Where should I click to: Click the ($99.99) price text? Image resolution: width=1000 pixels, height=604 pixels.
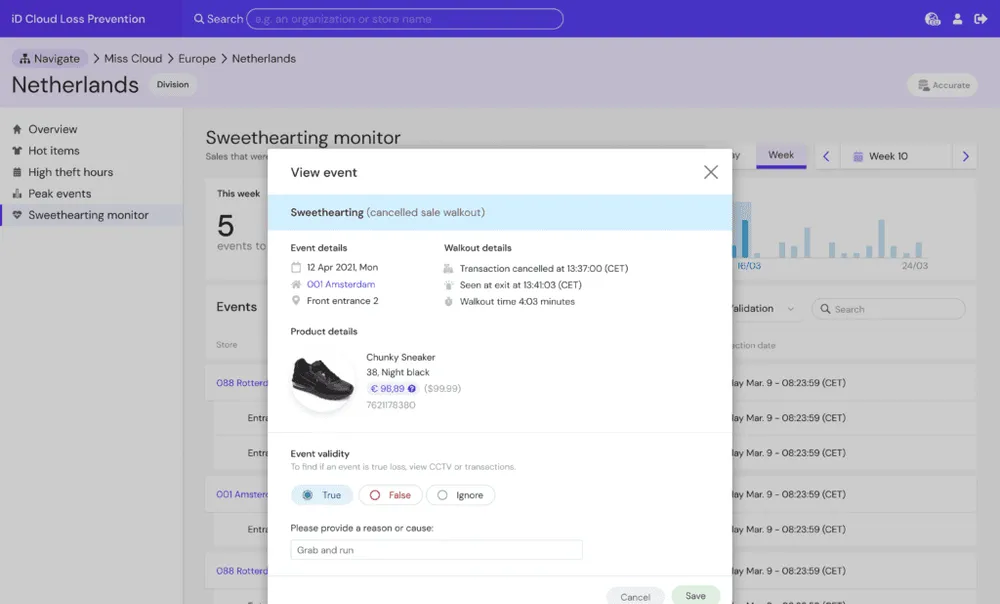(x=442, y=388)
